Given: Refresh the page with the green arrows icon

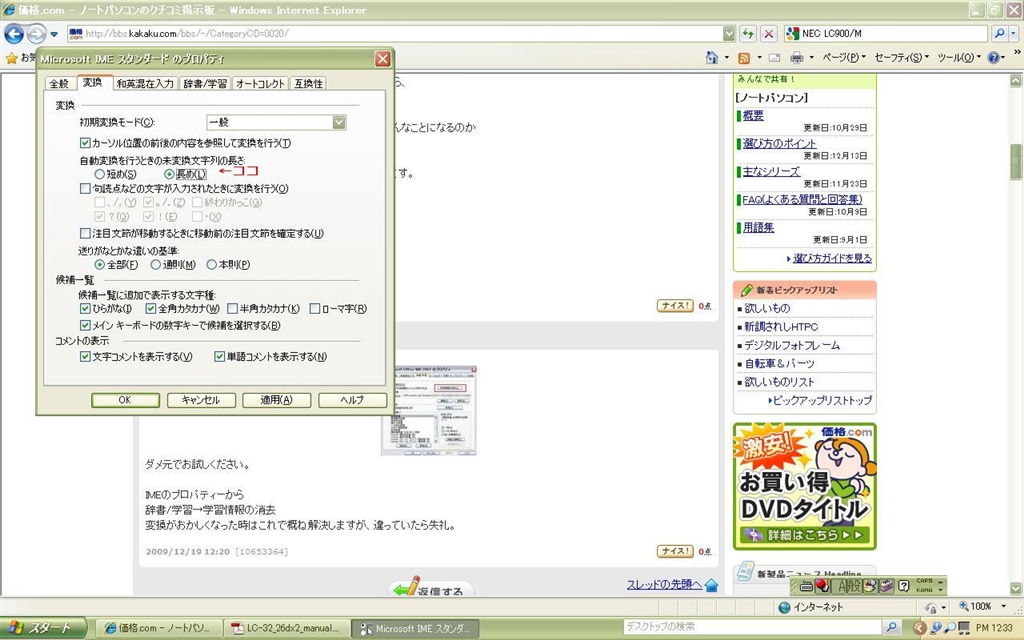Looking at the screenshot, I should [x=748, y=33].
